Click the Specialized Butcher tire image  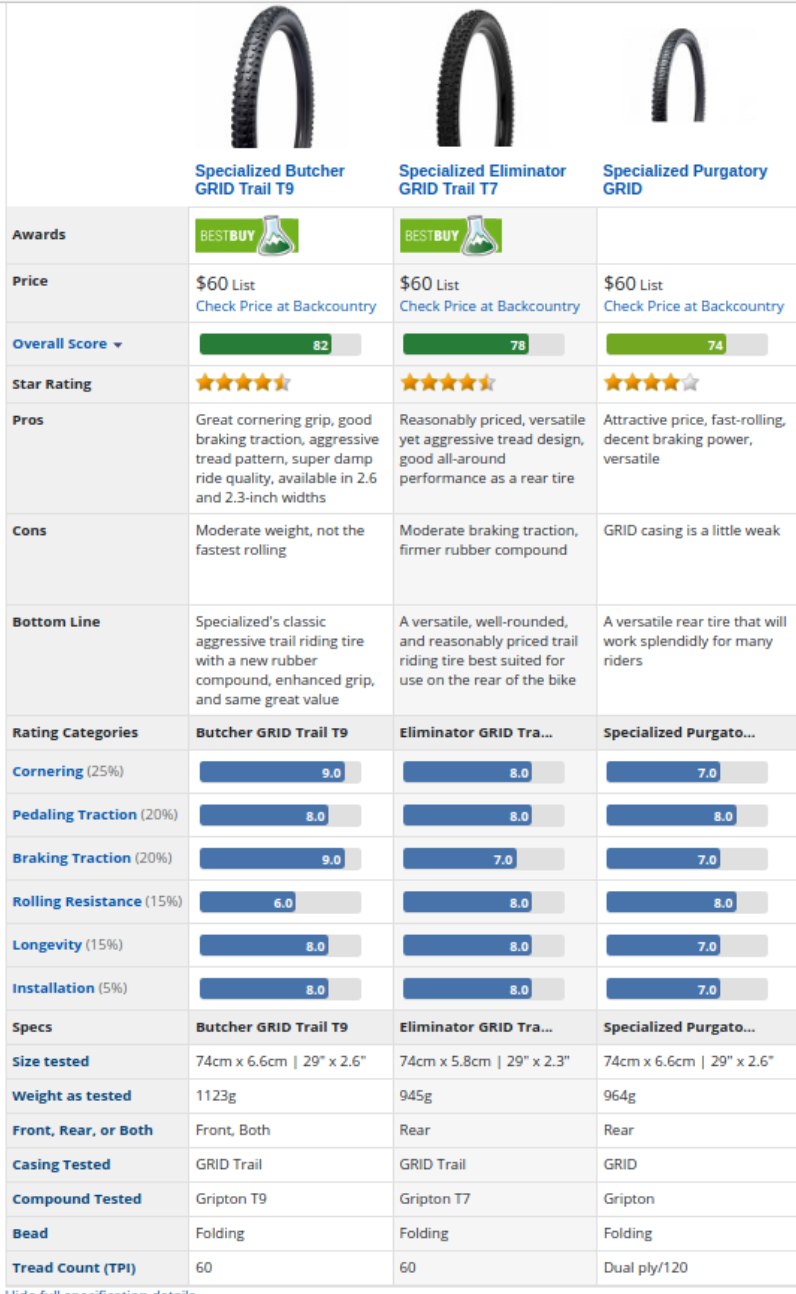(270, 80)
